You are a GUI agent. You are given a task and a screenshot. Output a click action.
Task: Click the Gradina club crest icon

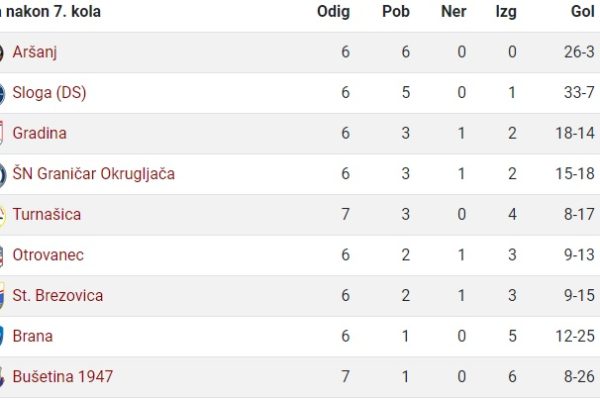pyautogui.click(x=1, y=133)
